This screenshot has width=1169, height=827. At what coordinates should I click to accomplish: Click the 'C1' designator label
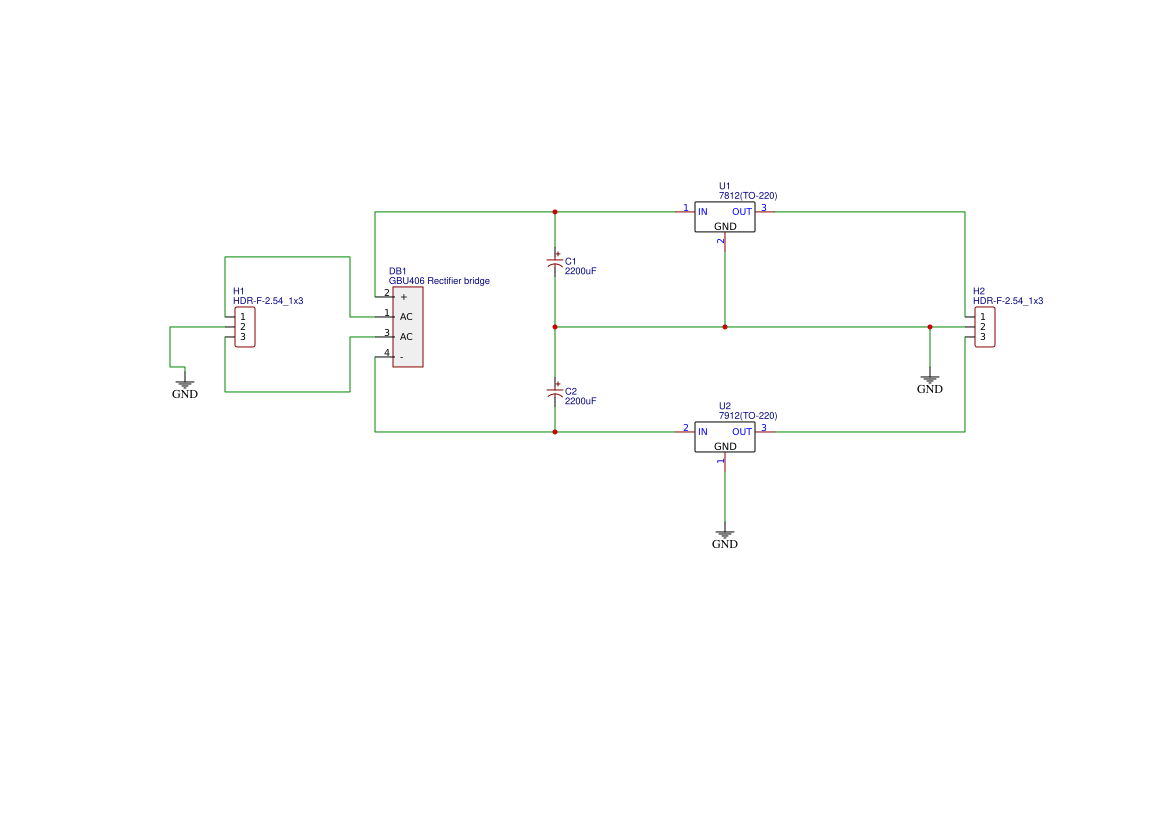tap(570, 261)
